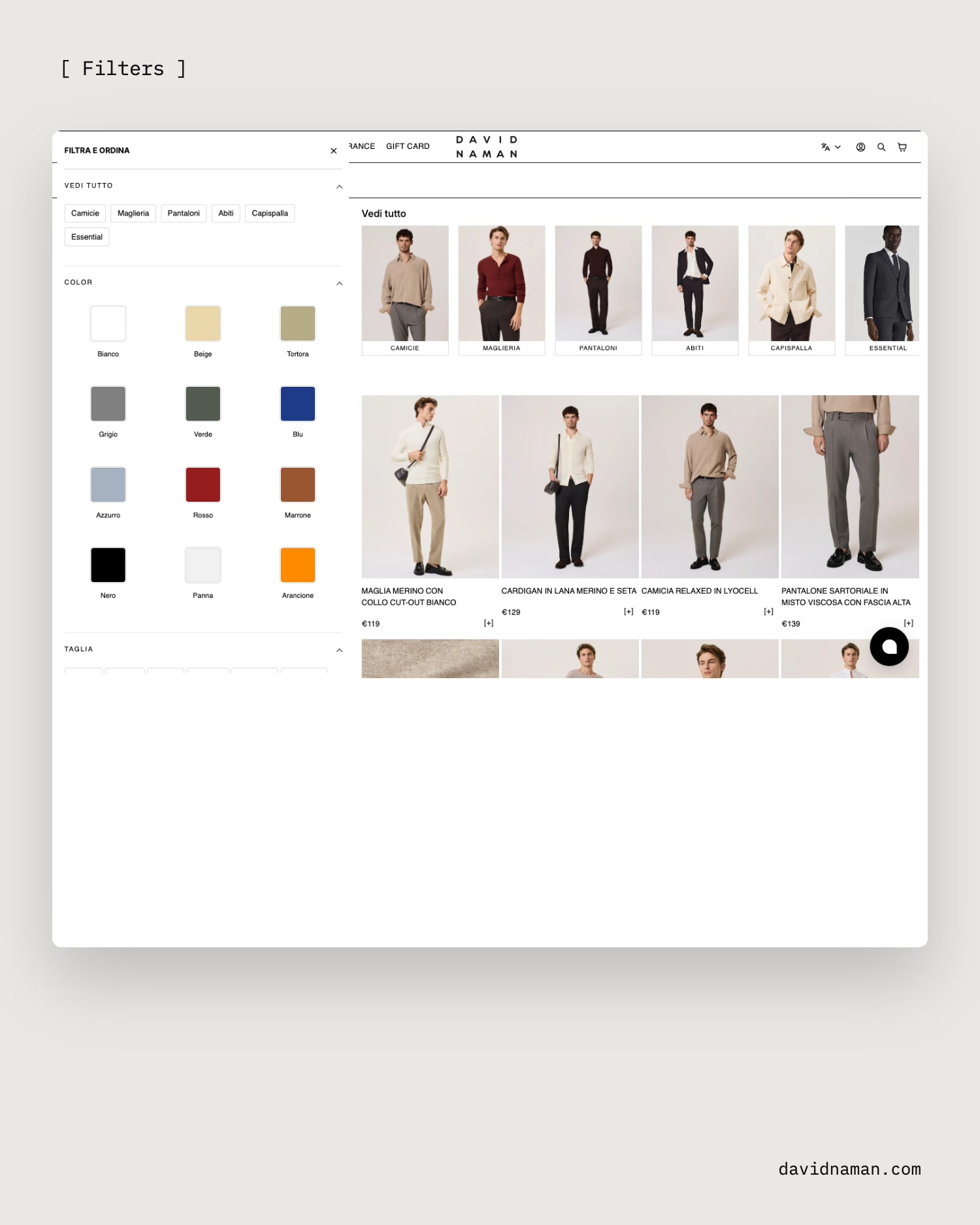This screenshot has height=1225, width=980.
Task: Filter by Camicie category chip
Action: pyautogui.click(x=85, y=214)
